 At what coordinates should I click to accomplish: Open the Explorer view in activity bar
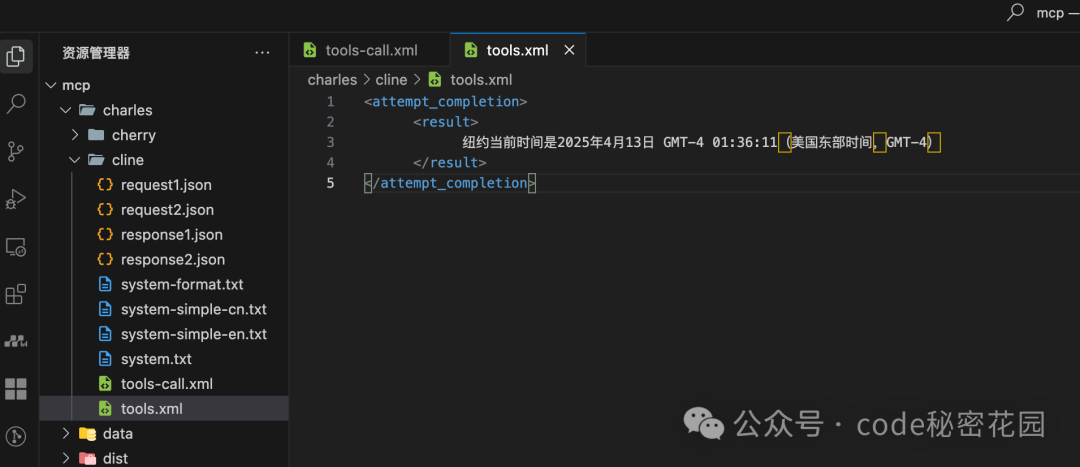[16, 56]
